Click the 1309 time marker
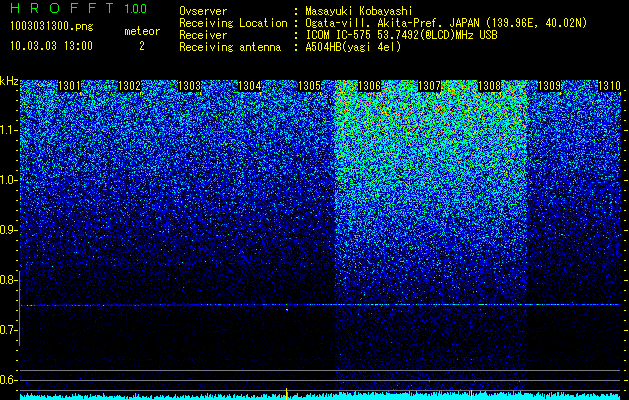 click(x=549, y=86)
